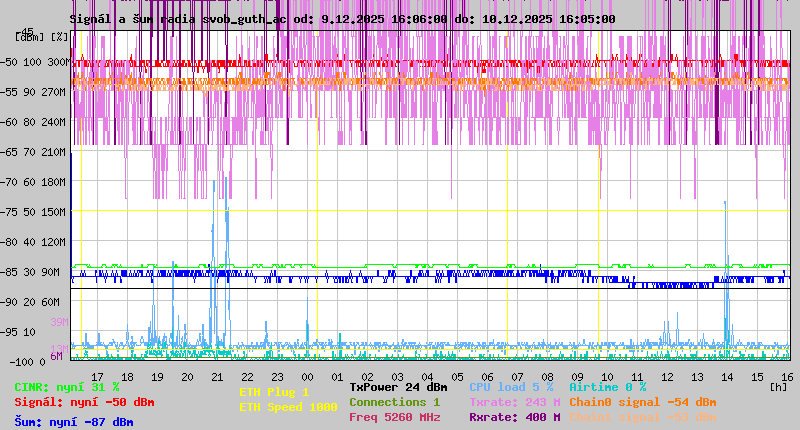Click the '60M' y-axis label
The height and width of the screenshot is (430, 800).
[x=51, y=302]
